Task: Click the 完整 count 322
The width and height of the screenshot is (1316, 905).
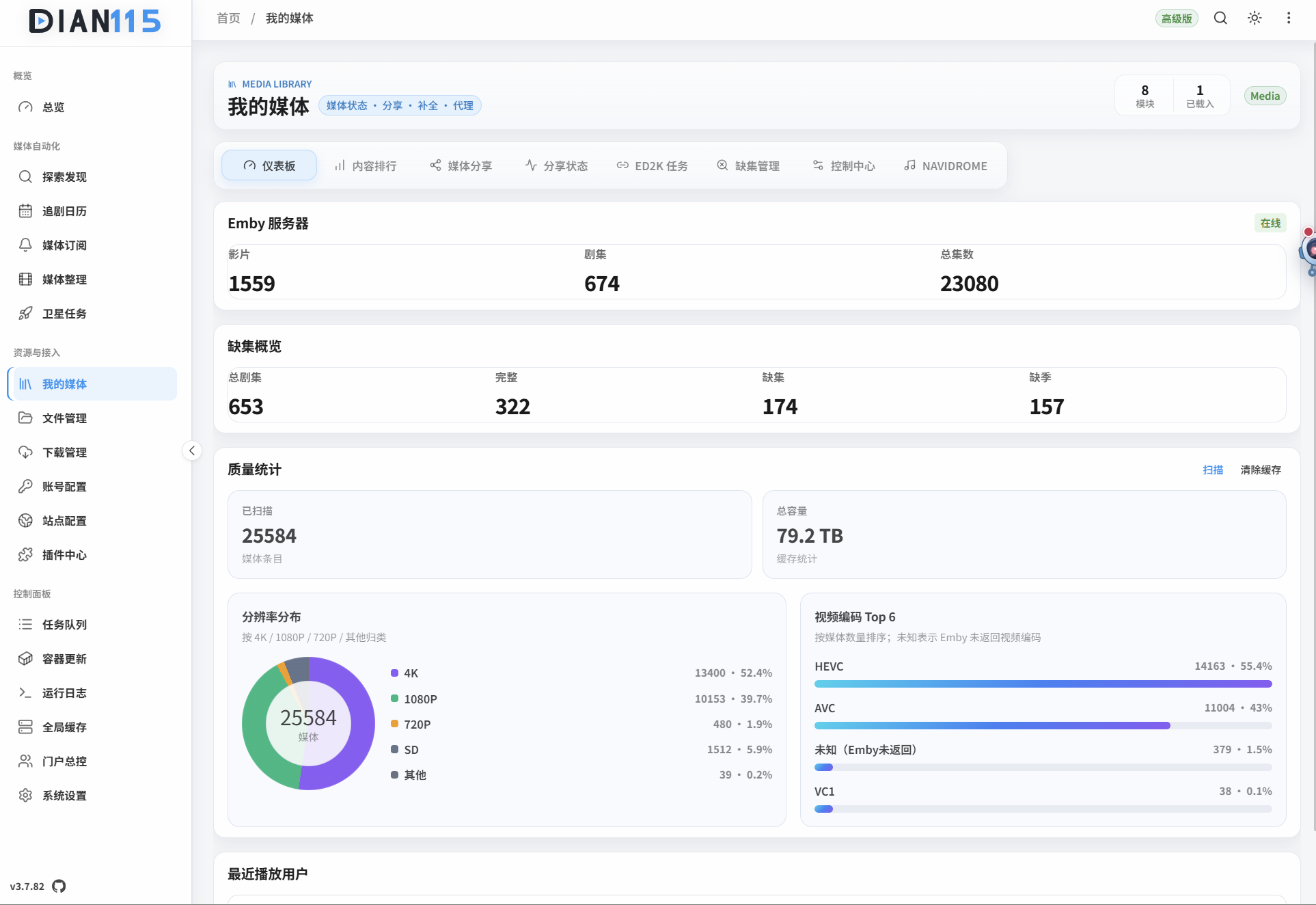Action: point(512,407)
